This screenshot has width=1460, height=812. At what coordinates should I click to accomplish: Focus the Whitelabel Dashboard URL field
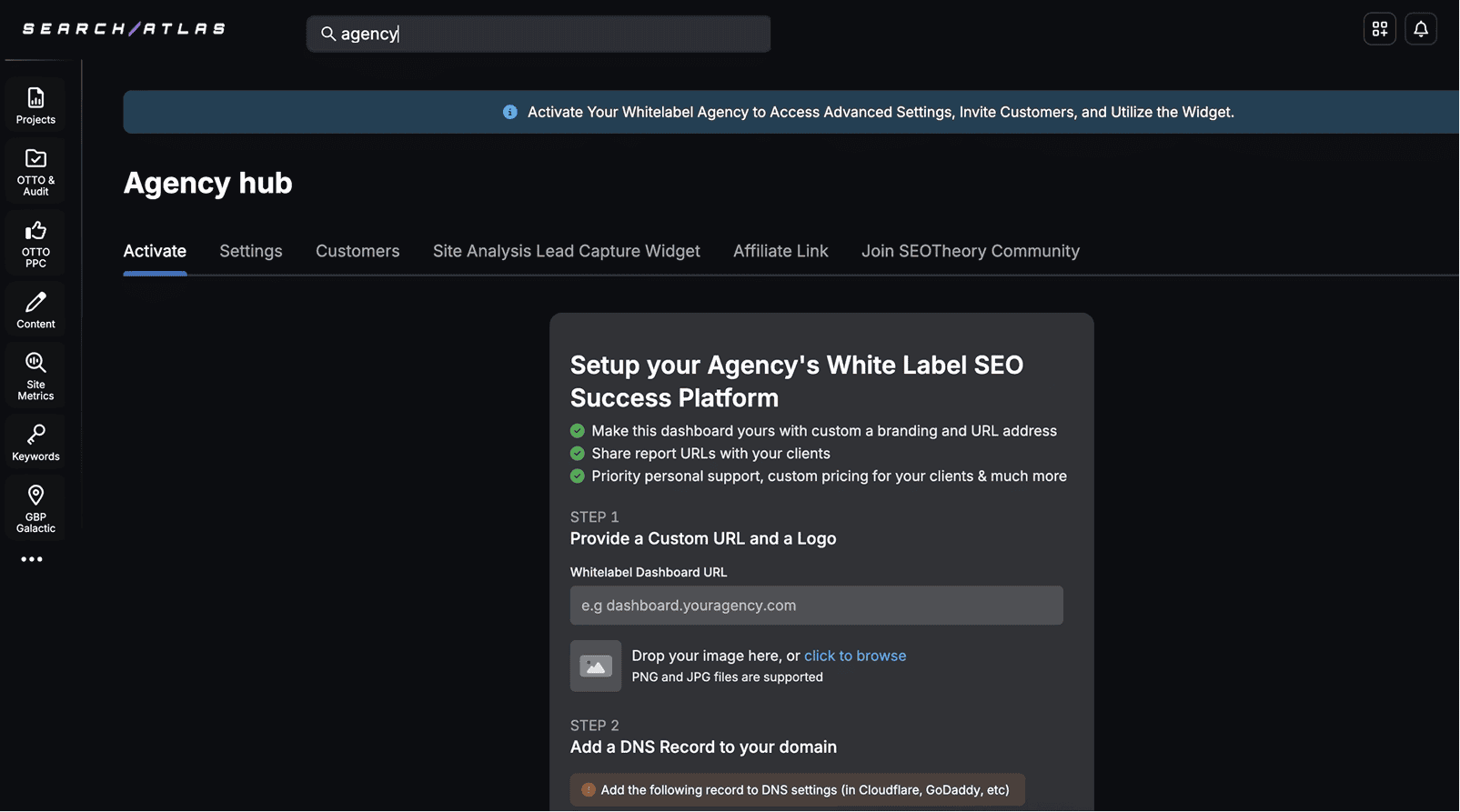(x=816, y=606)
